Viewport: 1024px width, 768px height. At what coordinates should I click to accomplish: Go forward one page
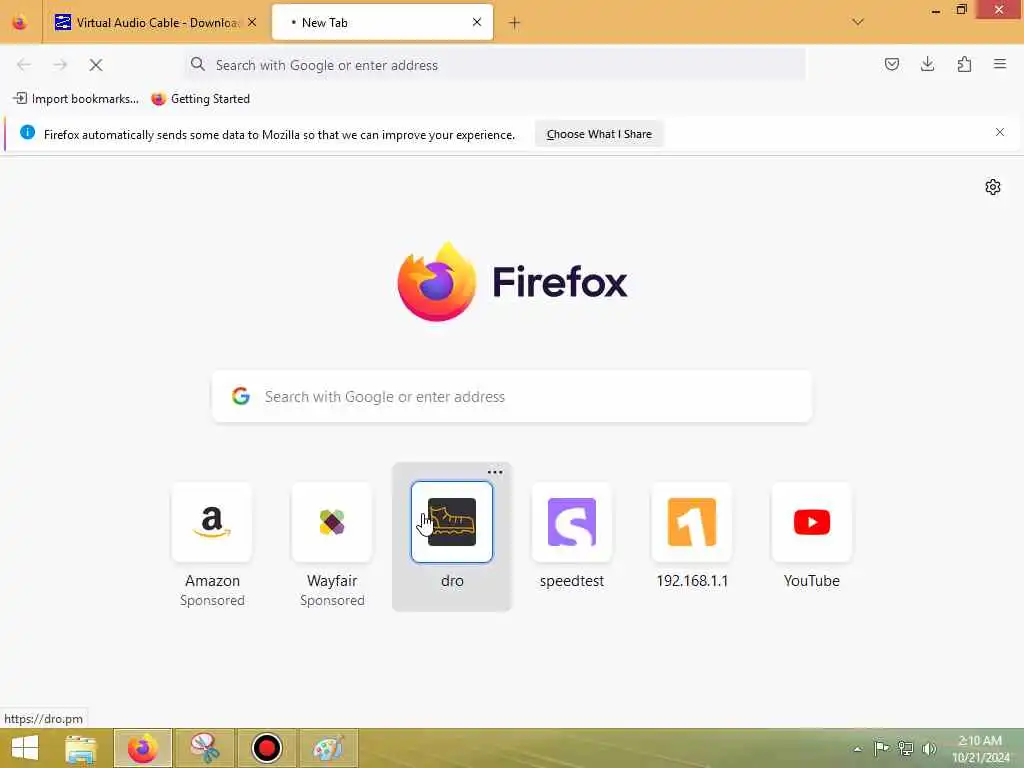click(x=60, y=65)
